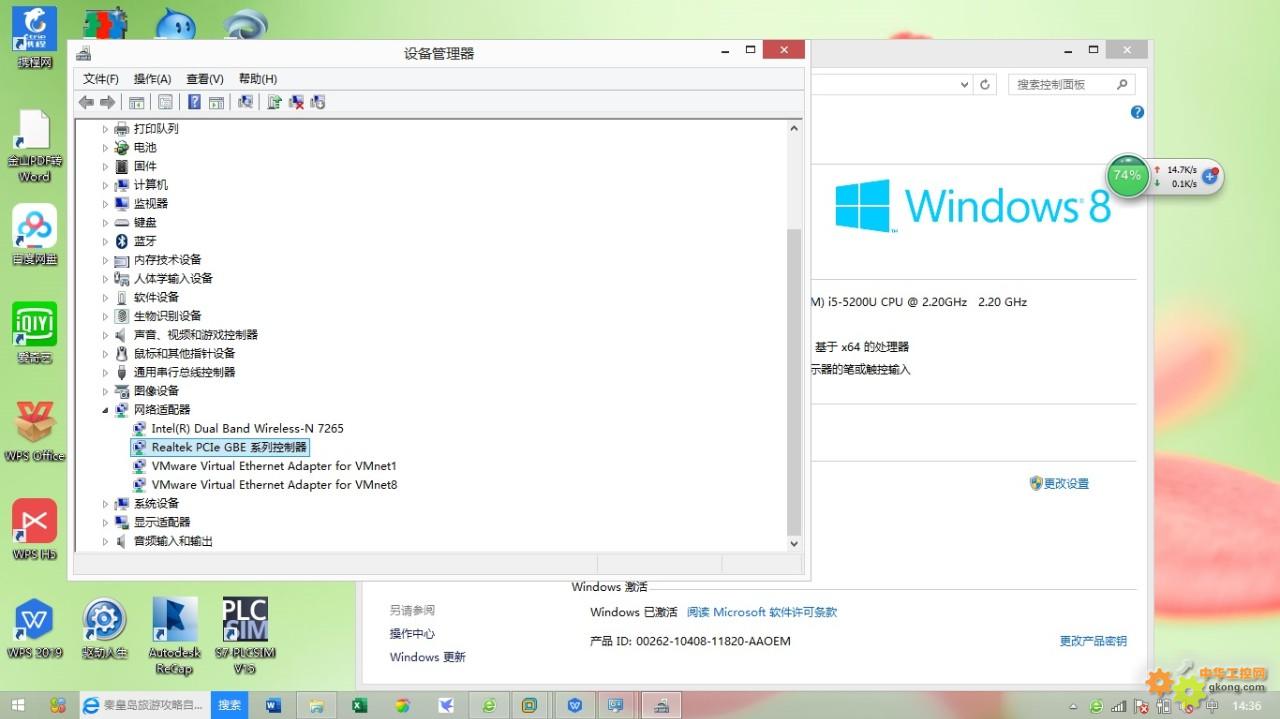This screenshot has width=1280, height=719.
Task: Click the Properties toolbar icon
Action: (x=165, y=102)
